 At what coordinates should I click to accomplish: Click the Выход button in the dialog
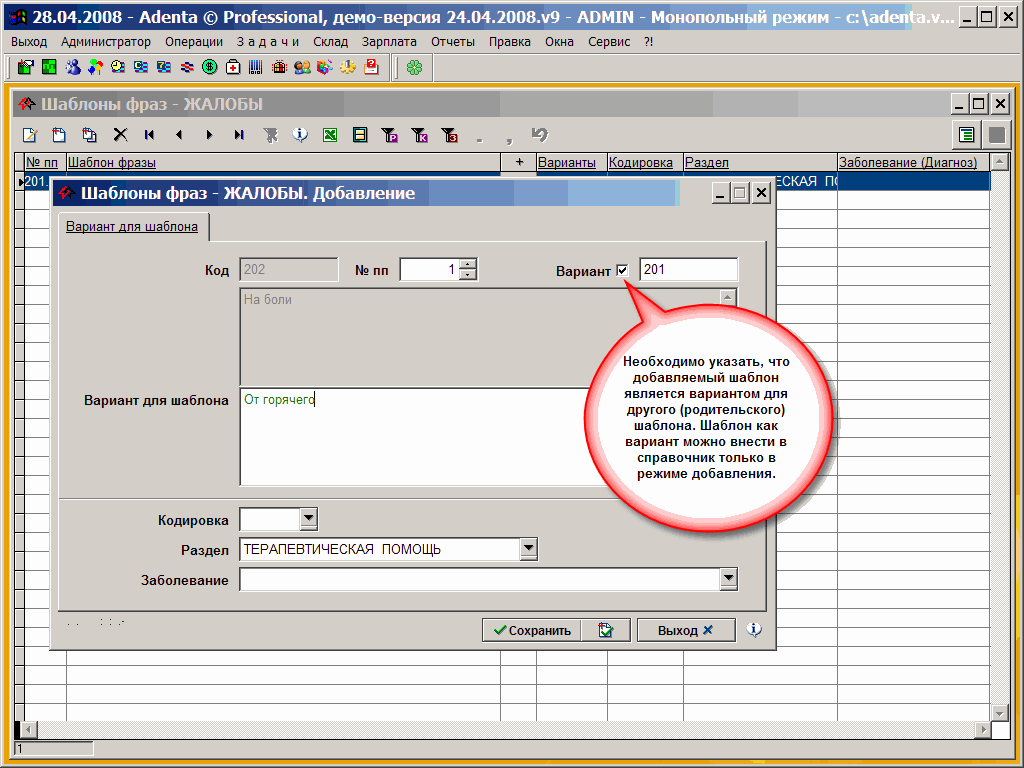(x=685, y=630)
